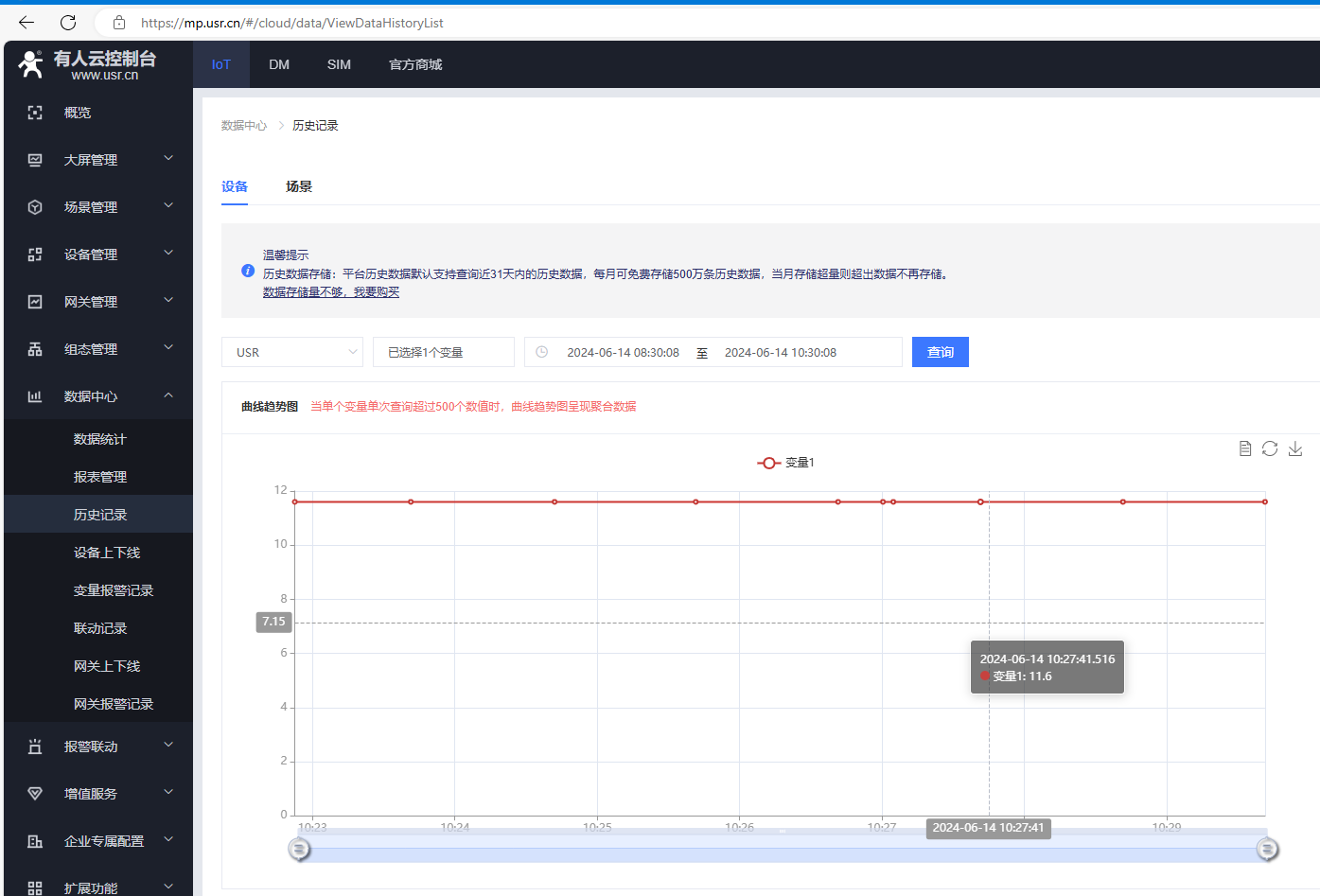Click the clock icon in date field

click(542, 352)
